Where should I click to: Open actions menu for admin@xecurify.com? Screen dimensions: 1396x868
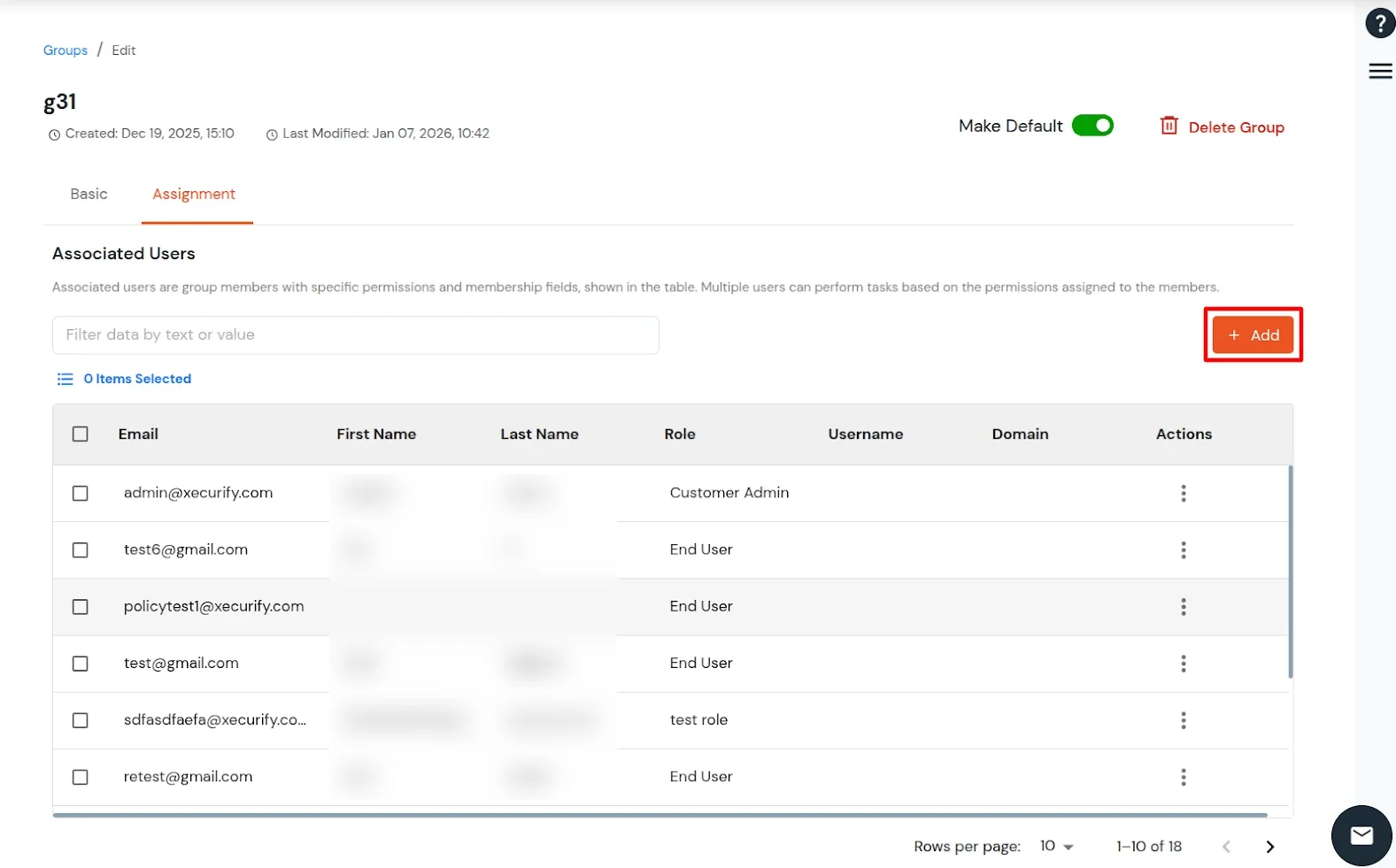(x=1183, y=493)
